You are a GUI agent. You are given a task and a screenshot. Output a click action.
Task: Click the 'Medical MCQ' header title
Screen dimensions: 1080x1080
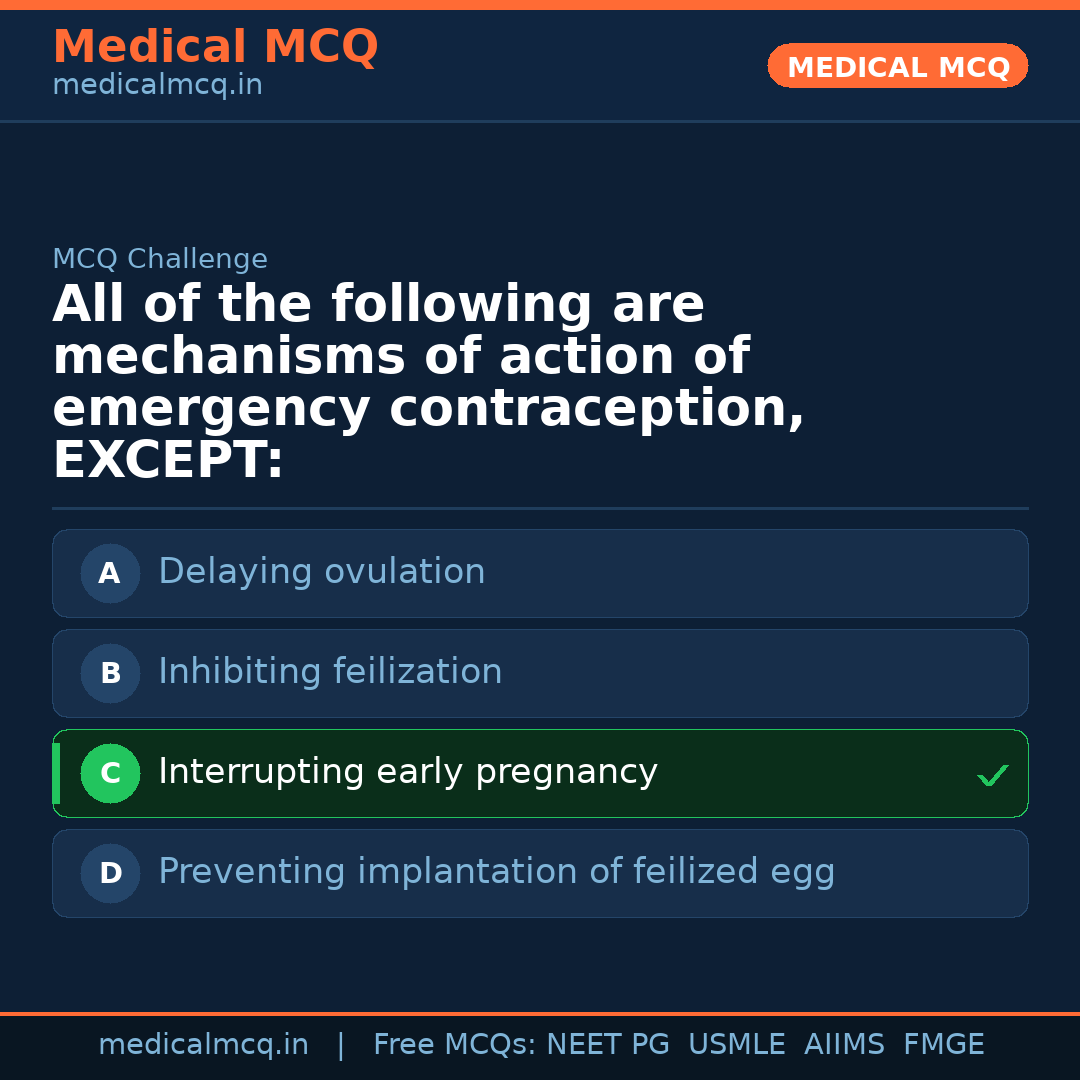[215, 47]
